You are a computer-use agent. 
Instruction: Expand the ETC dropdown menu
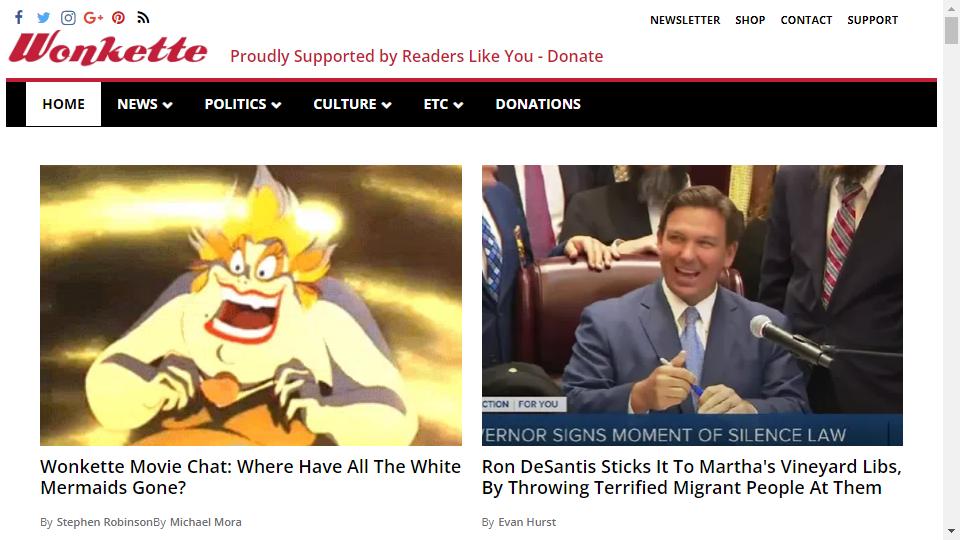443,104
